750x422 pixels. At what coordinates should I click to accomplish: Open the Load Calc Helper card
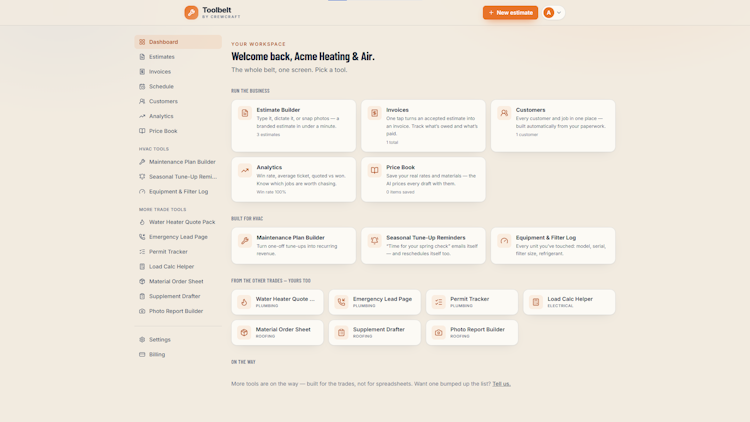569,302
